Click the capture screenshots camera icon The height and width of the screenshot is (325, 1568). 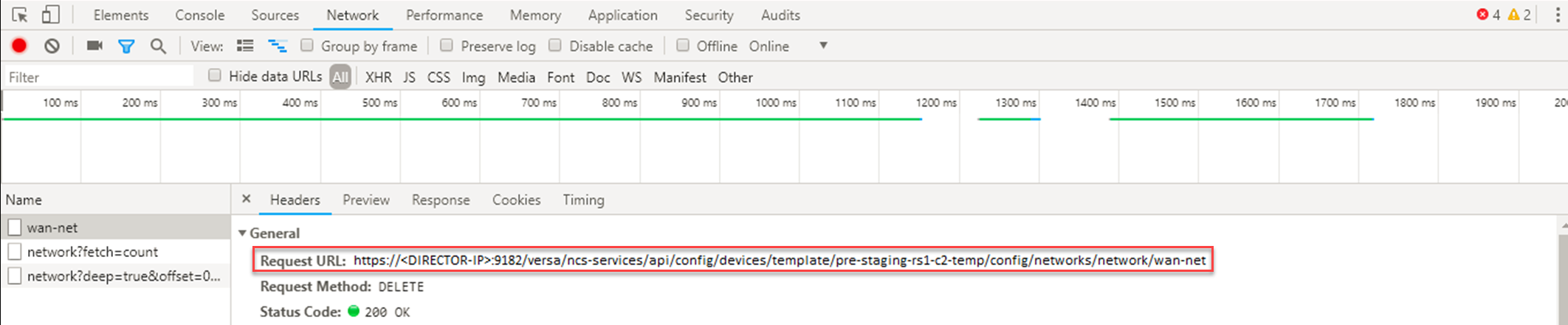click(94, 46)
